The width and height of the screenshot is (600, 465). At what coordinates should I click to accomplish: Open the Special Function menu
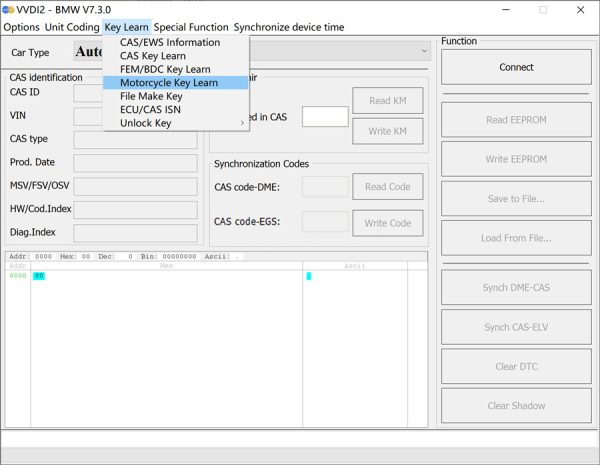[x=190, y=27]
